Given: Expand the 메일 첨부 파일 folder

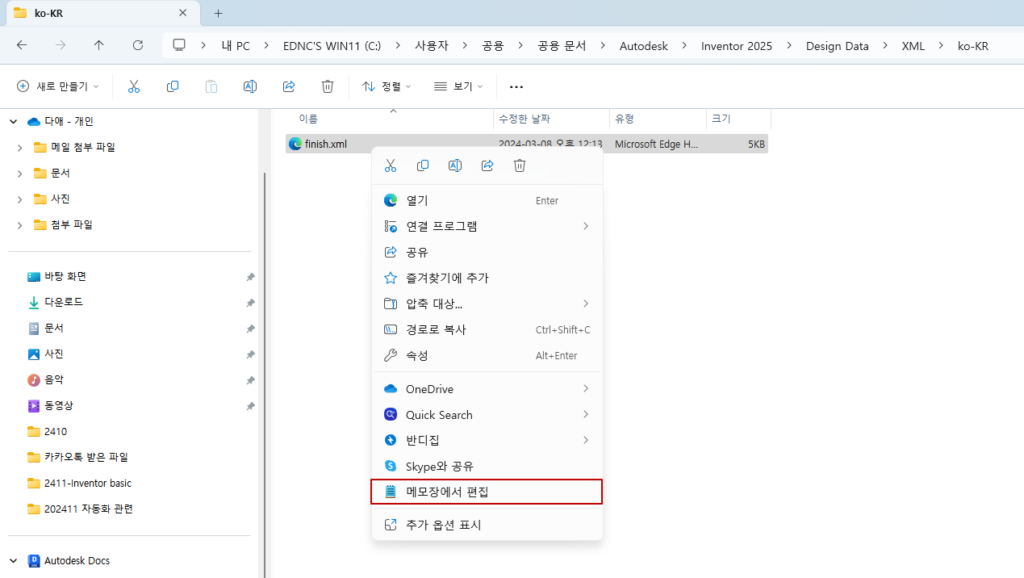Looking at the screenshot, I should click(20, 148).
